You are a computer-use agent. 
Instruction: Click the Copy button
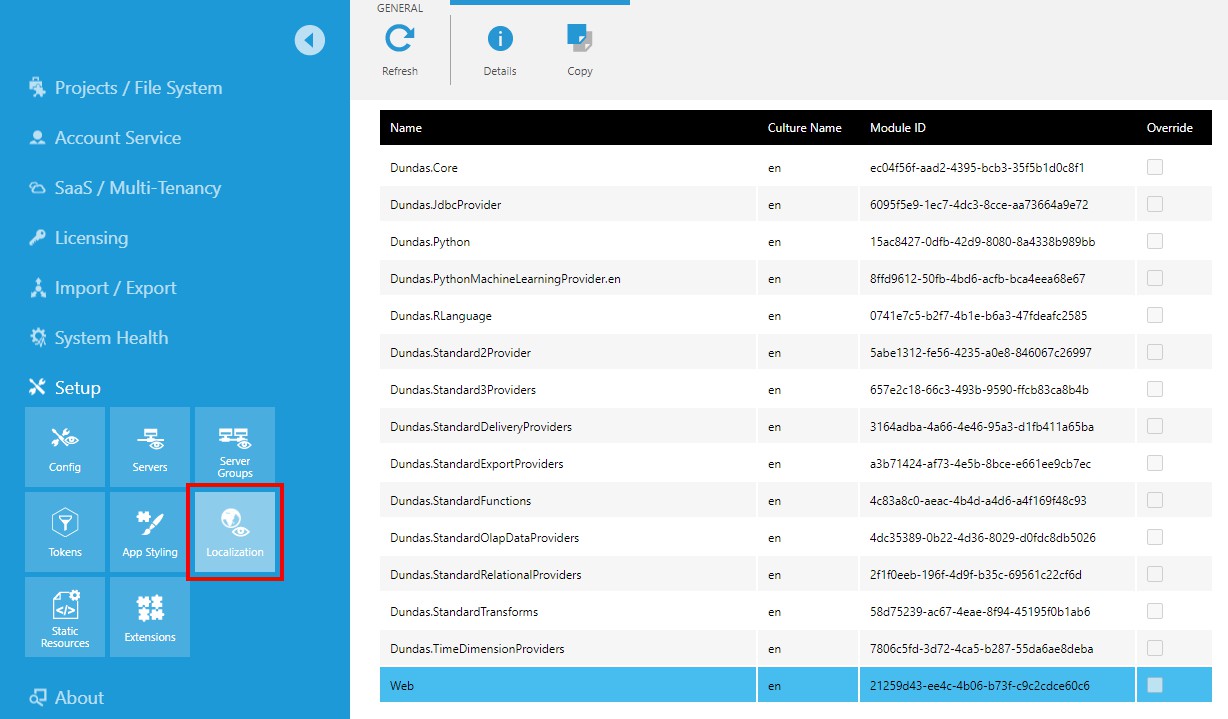pyautogui.click(x=579, y=45)
